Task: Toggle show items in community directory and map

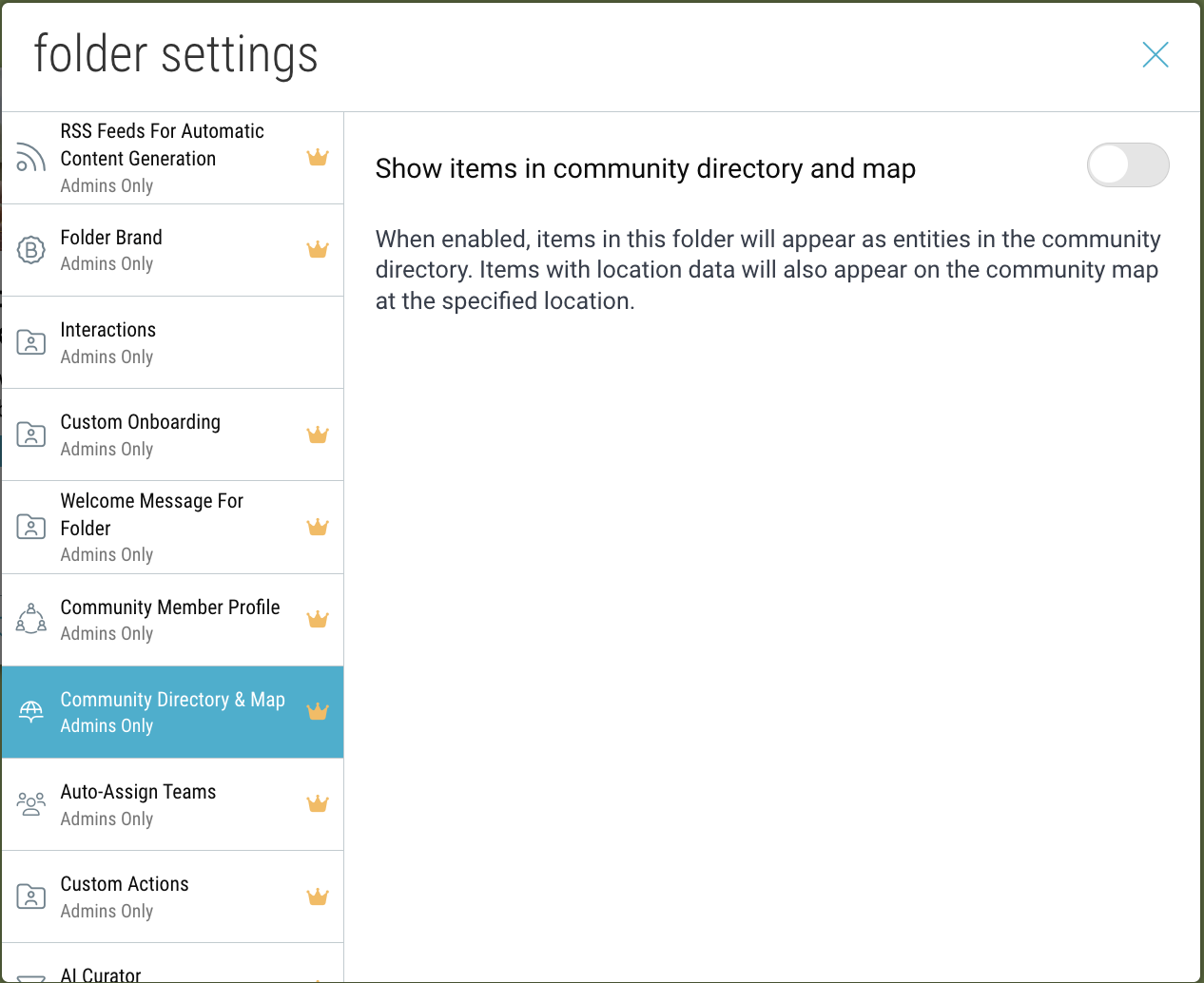Action: click(x=1128, y=165)
